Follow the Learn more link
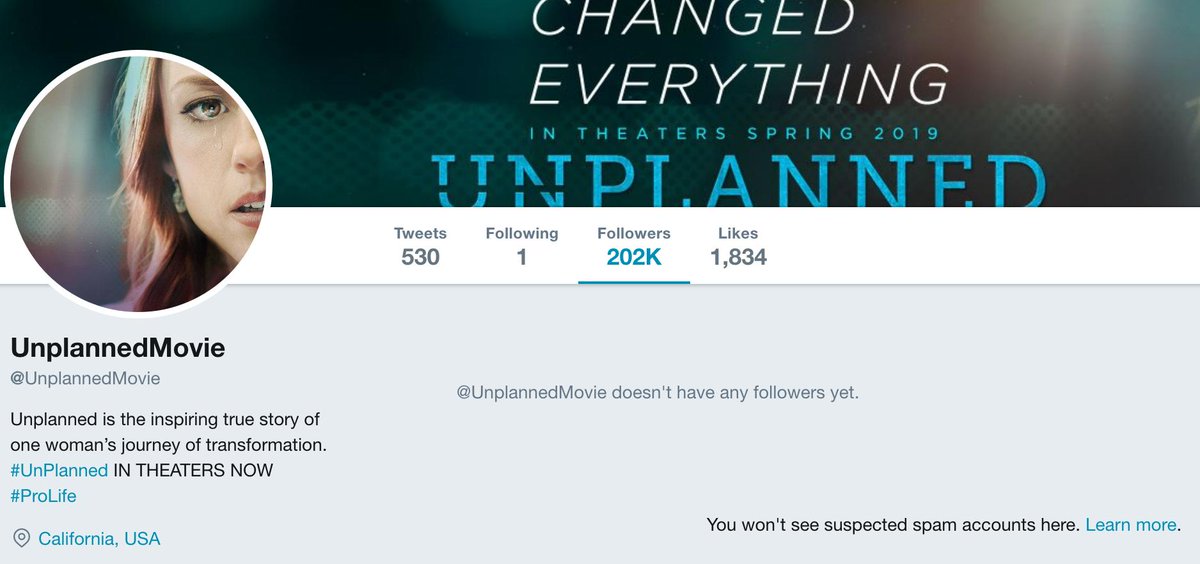The height and width of the screenshot is (564, 1200). (x=1131, y=525)
